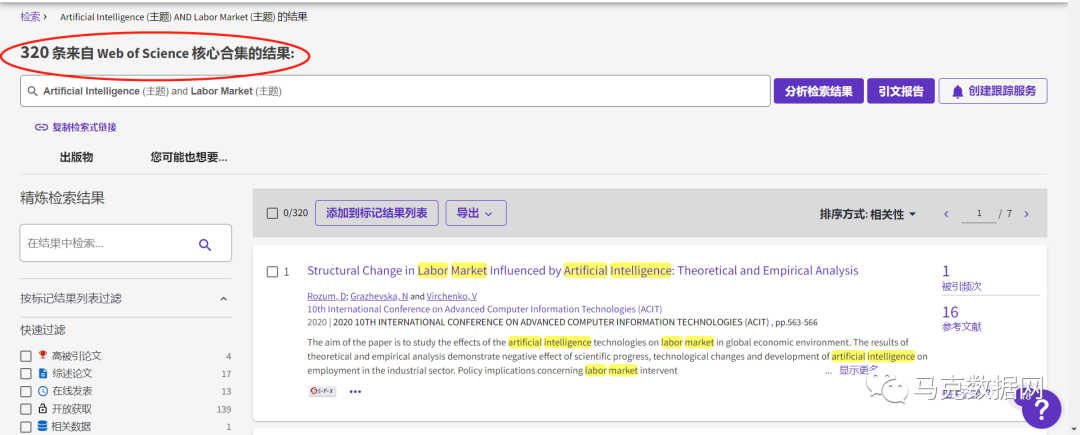Check the box for result 1
This screenshot has height=435, width=1080.
point(272,272)
